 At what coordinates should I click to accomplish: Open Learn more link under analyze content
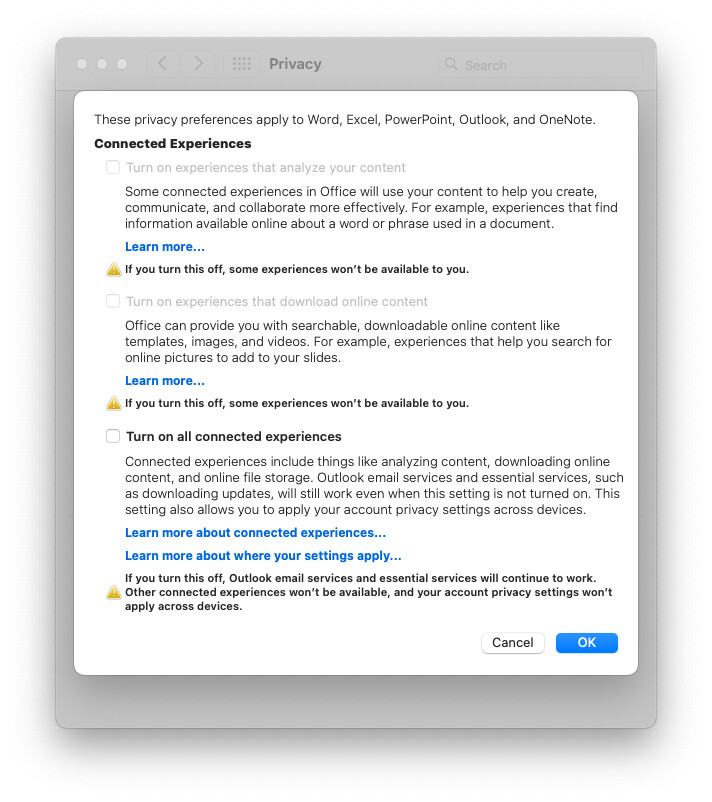coord(165,247)
